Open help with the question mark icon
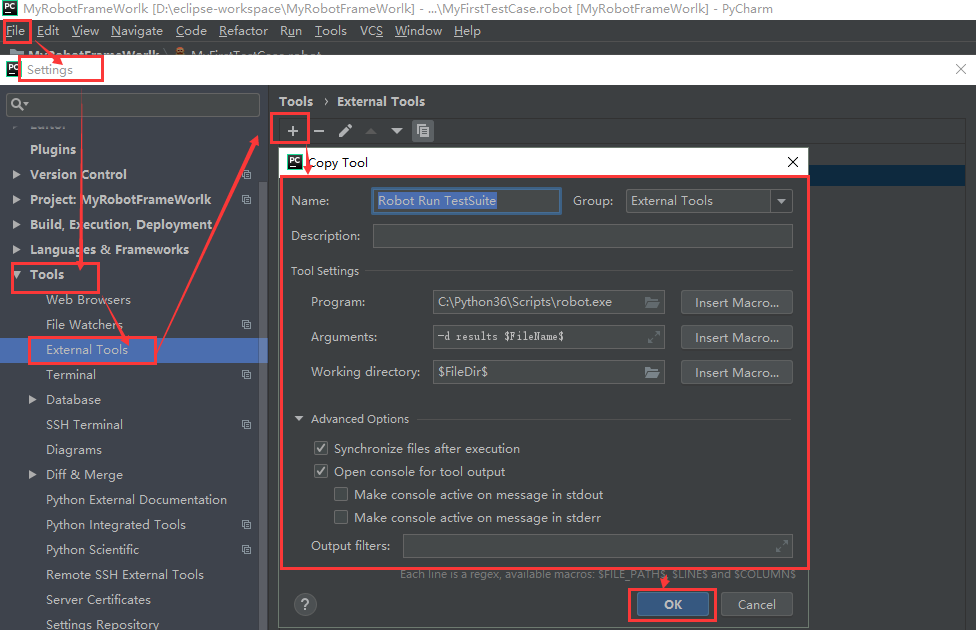 306,604
